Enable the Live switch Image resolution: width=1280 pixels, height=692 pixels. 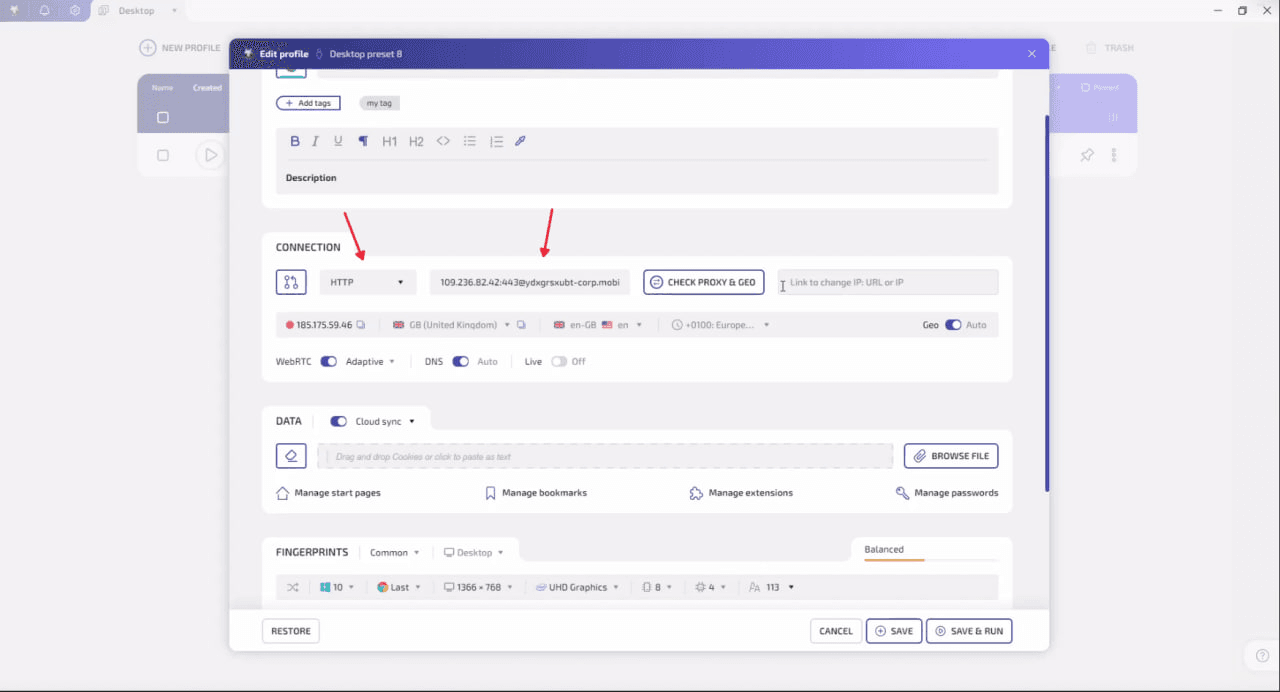pos(559,361)
